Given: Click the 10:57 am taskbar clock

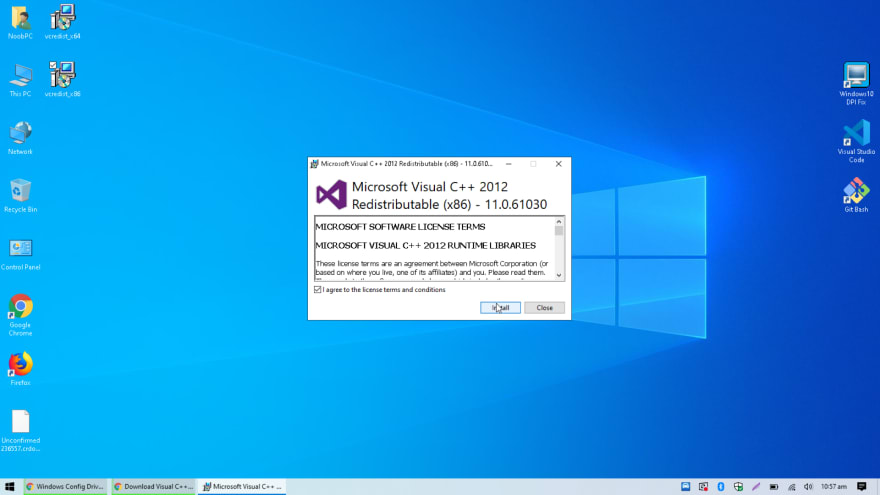Looking at the screenshot, I should [x=834, y=487].
